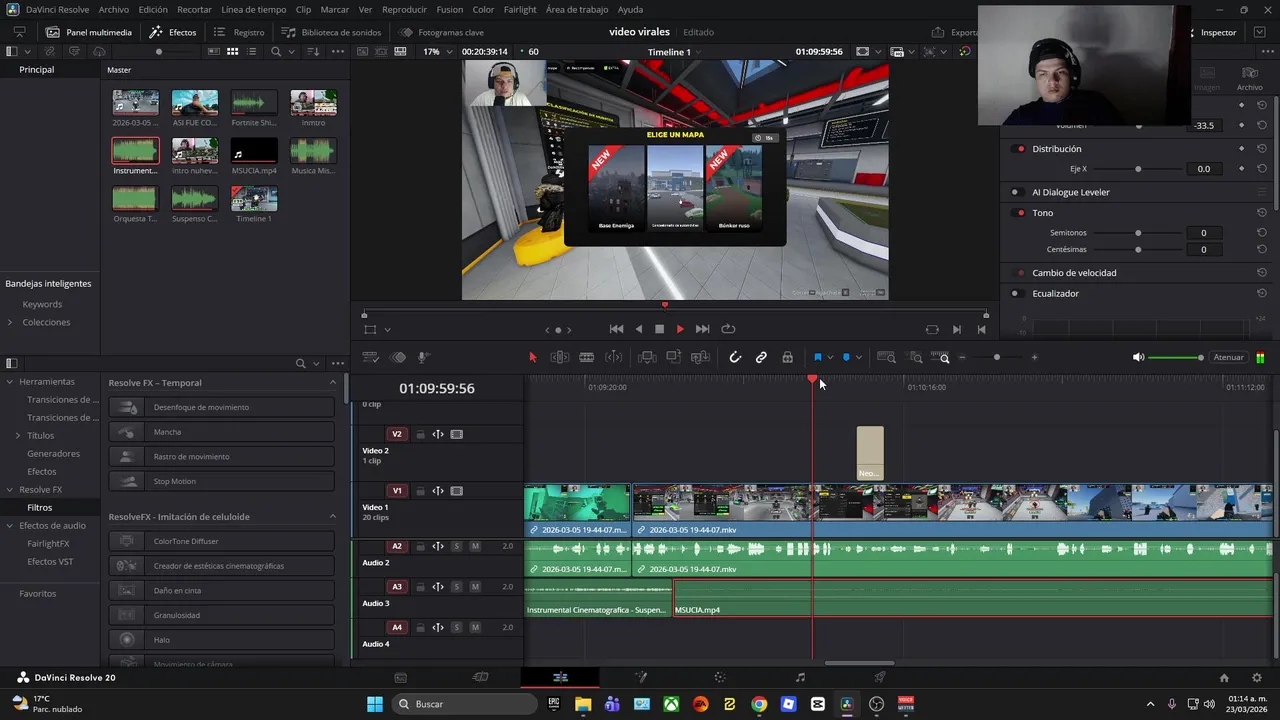Image resolution: width=1280 pixels, height=720 pixels.
Task: Toggle the Panel multimedia panel
Action: [88, 32]
